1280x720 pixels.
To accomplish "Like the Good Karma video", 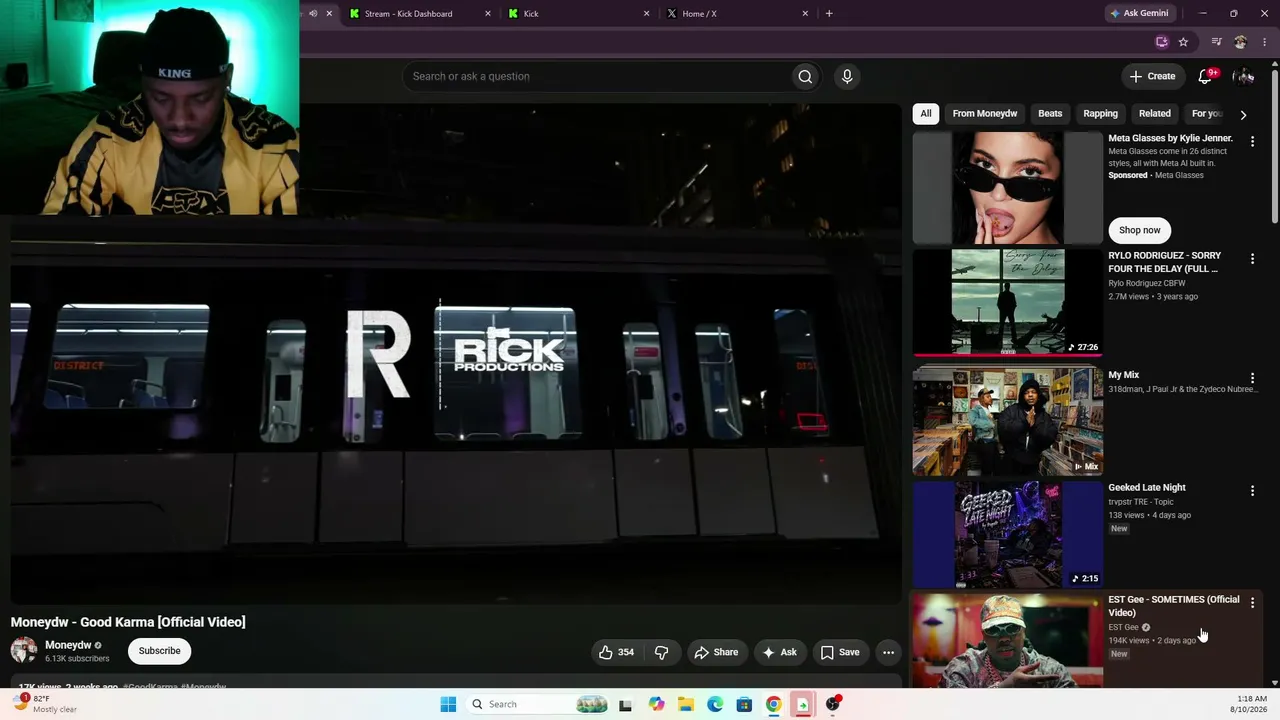I will click(617, 652).
